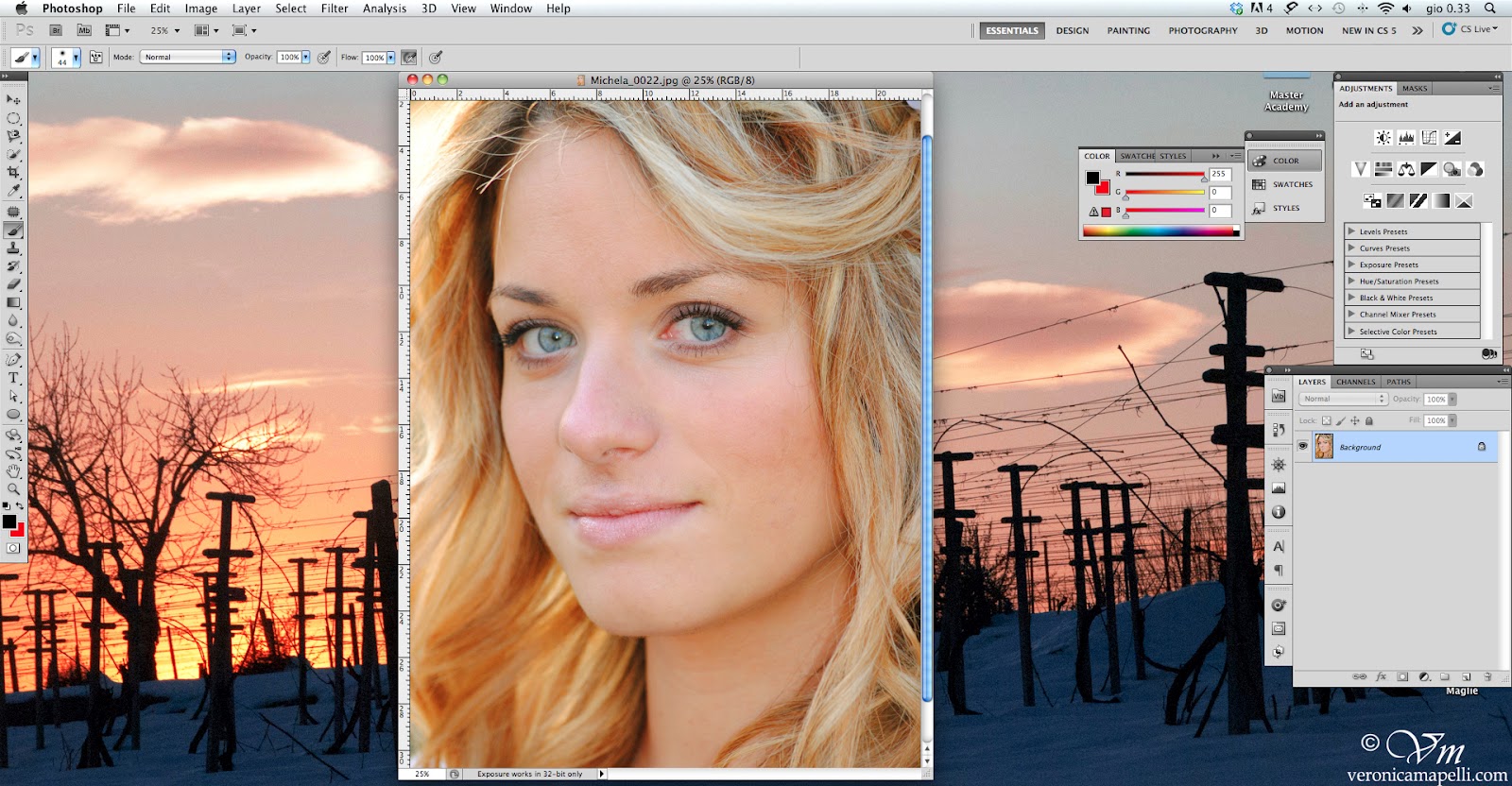Switch to the Masks tab
Screen dimensions: 1512x786
(x=1415, y=88)
